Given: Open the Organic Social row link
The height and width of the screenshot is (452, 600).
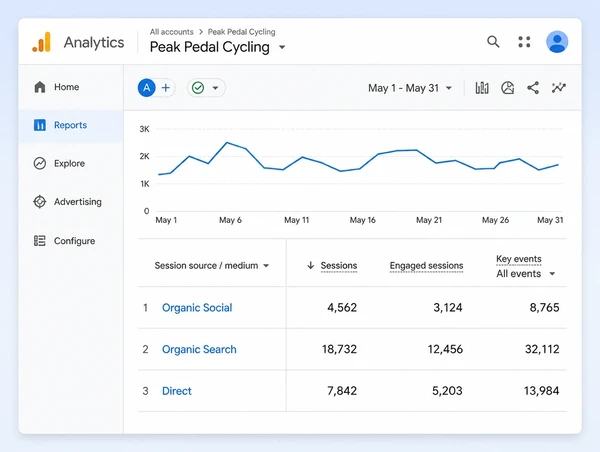Looking at the screenshot, I should point(197,308).
